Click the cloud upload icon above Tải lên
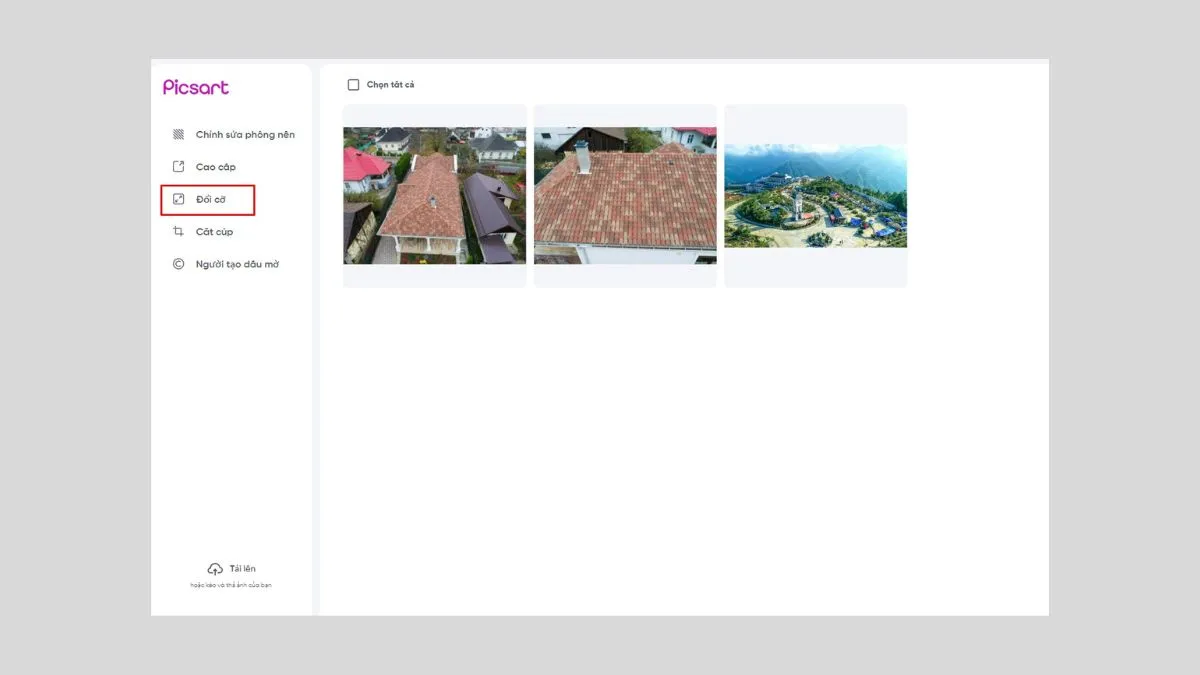Screen dimensions: 1200x675 (x=215, y=567)
